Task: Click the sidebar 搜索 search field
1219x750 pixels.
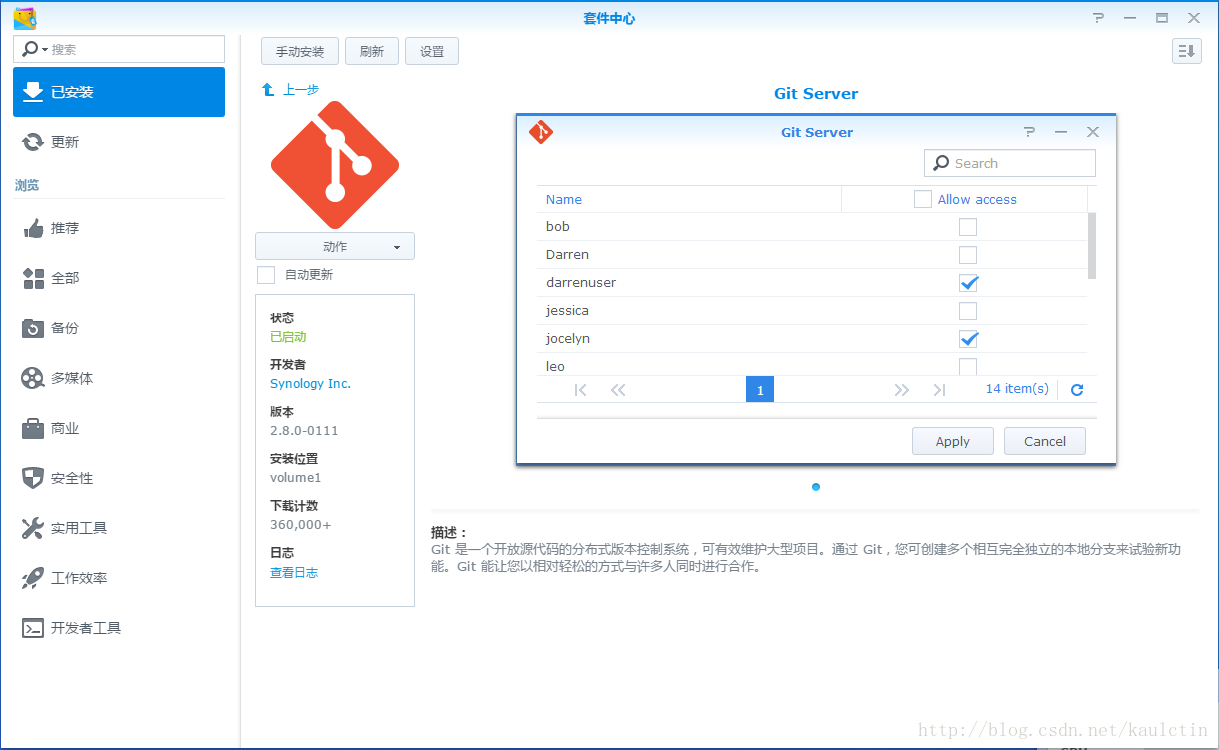Action: point(119,49)
